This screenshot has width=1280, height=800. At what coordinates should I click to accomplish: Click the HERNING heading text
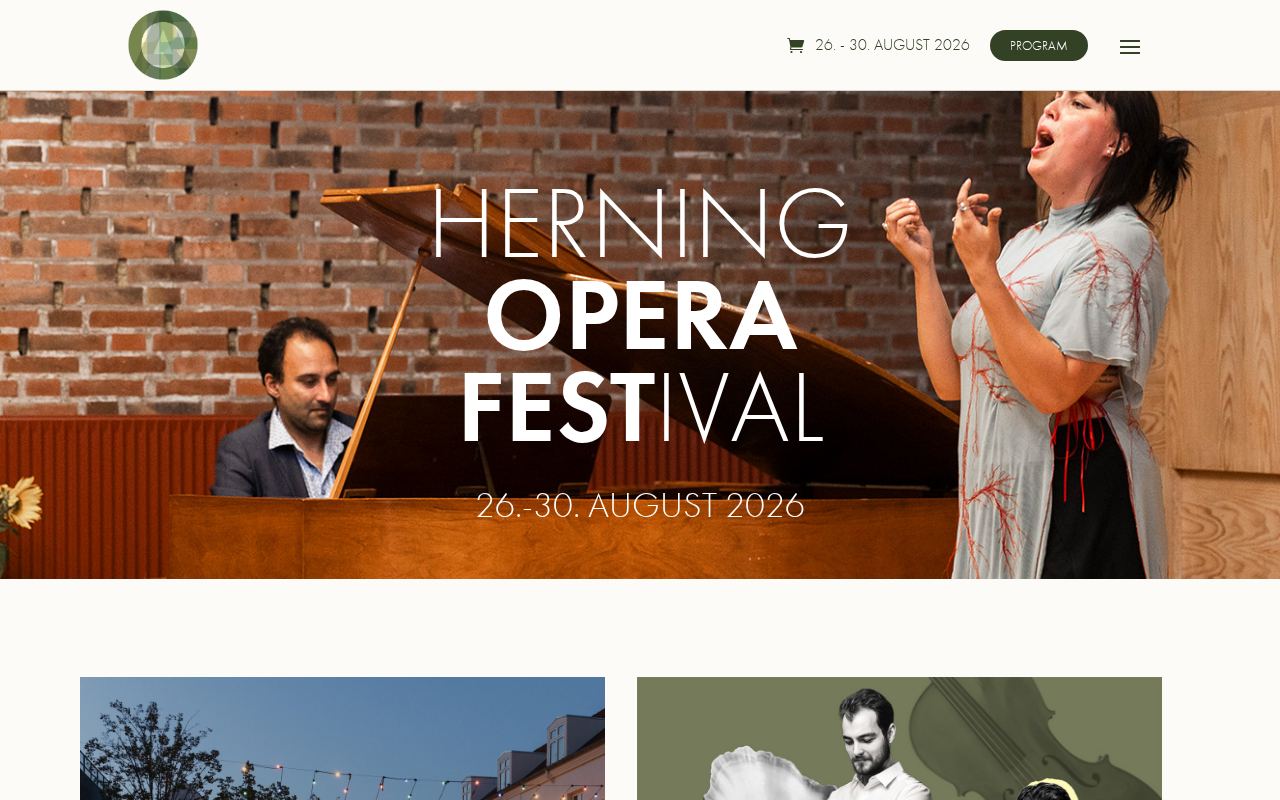640,224
